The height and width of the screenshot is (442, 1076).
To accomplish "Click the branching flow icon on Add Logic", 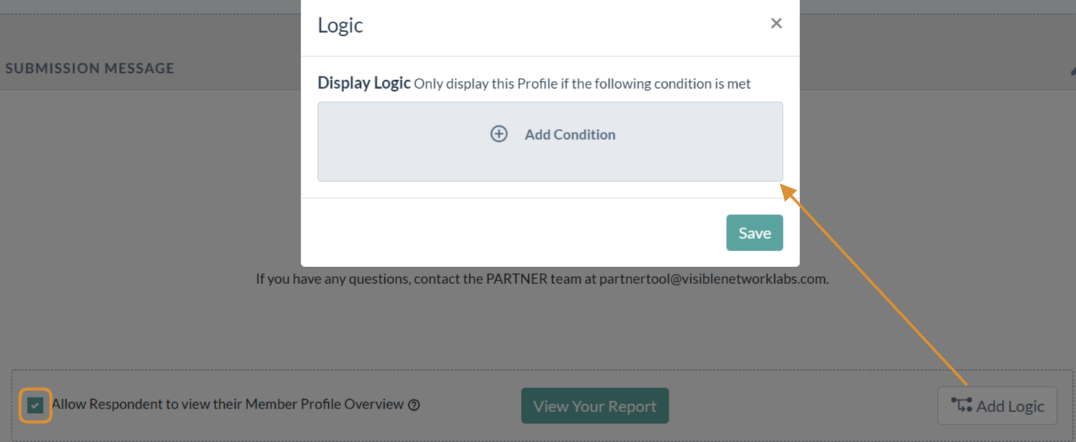I will [x=961, y=405].
